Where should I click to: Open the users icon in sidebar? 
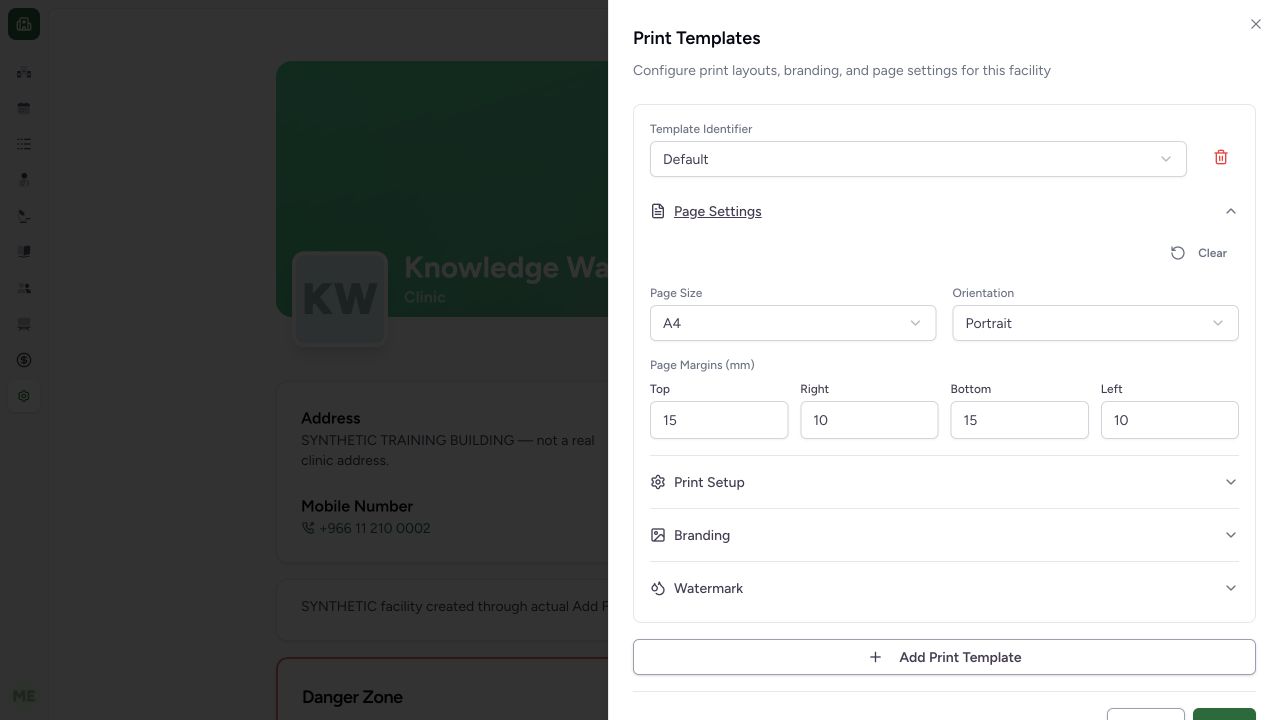[24, 288]
